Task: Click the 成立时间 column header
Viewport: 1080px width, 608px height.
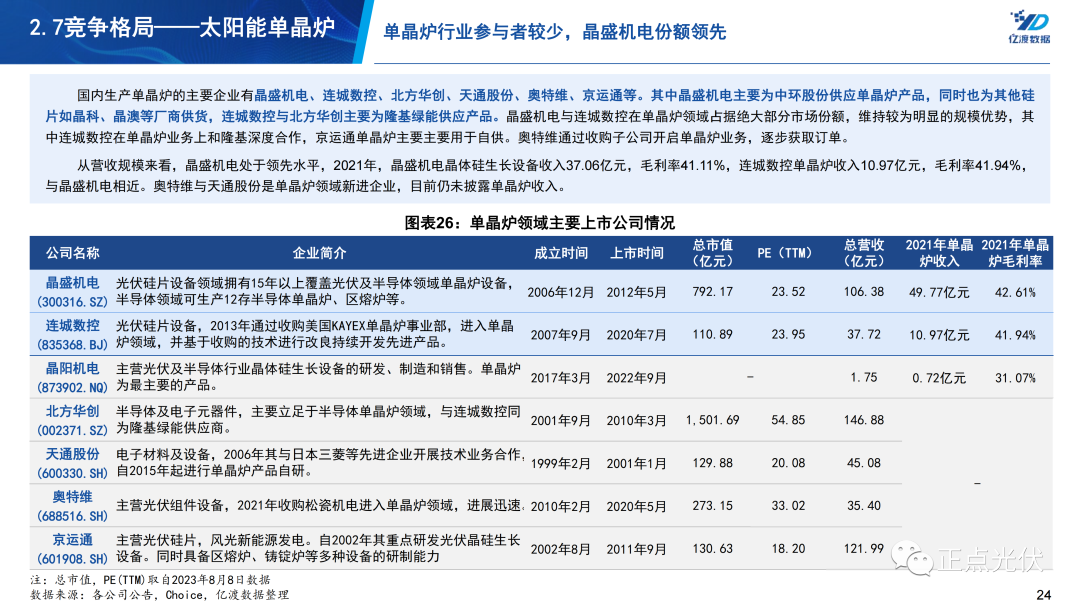Action: point(561,253)
